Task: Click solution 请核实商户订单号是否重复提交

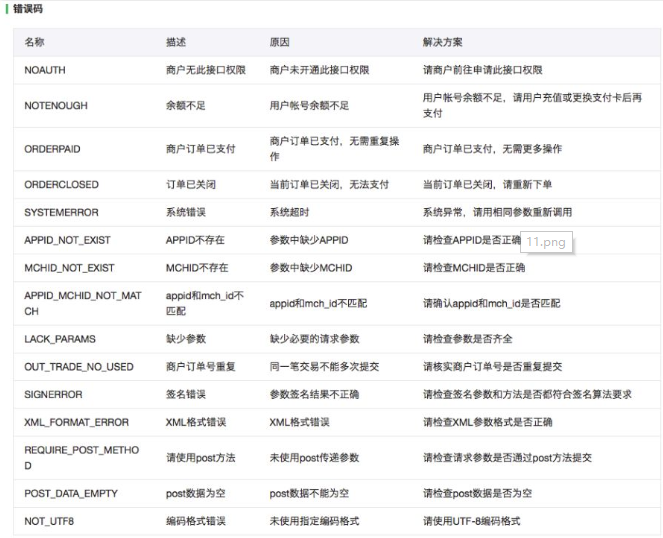Action: [x=493, y=367]
